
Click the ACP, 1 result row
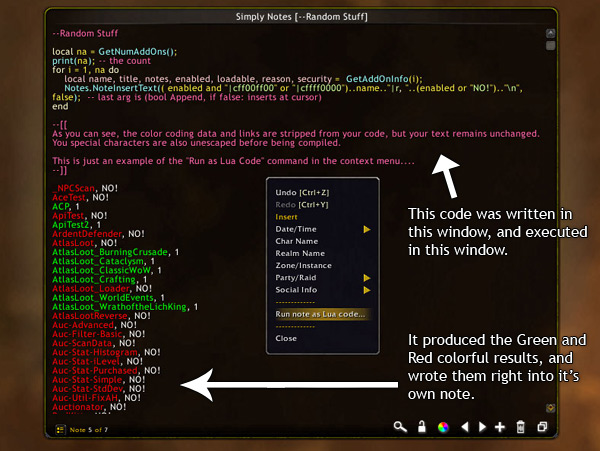point(66,207)
